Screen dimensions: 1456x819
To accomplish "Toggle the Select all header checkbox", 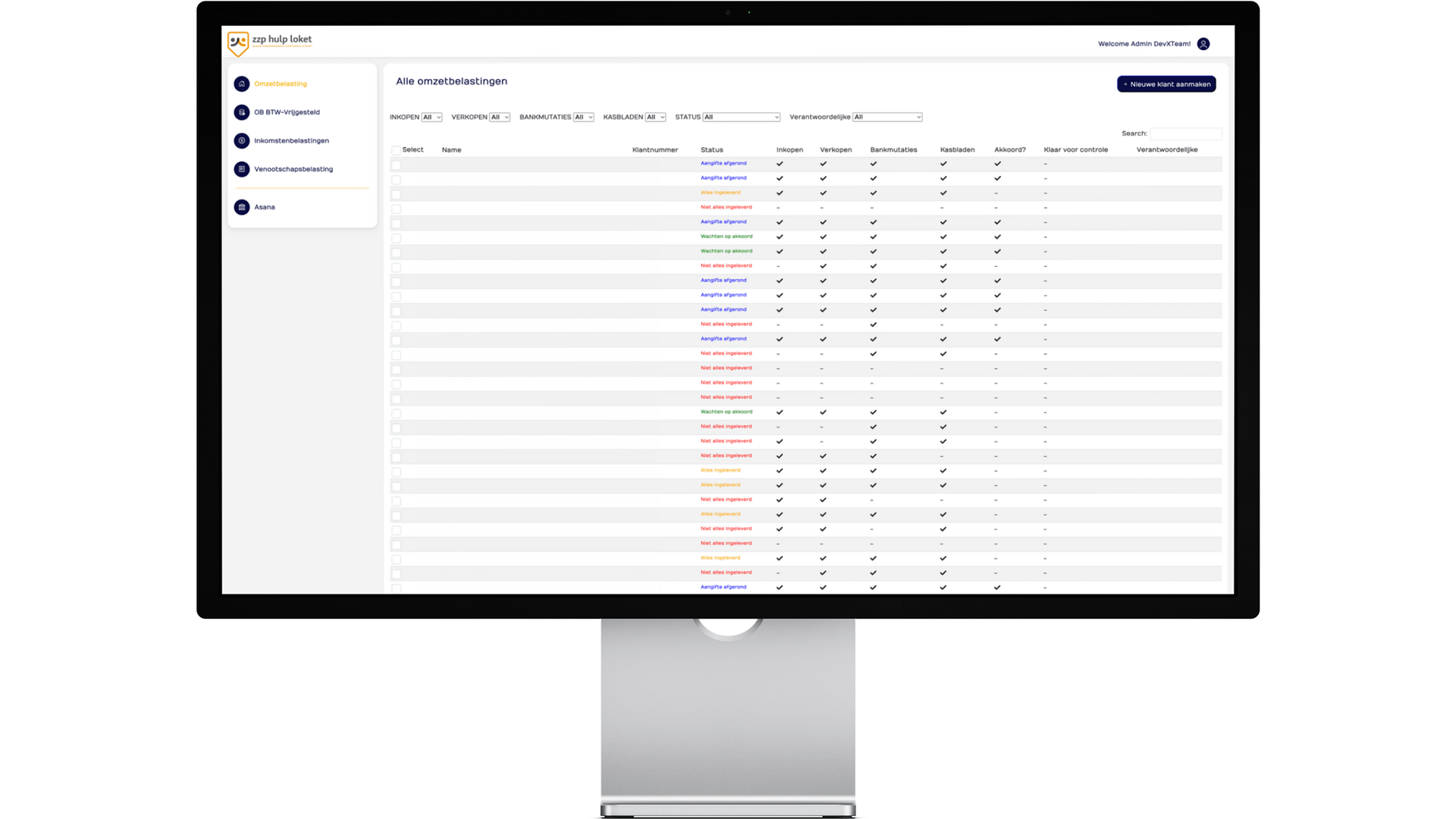I will click(x=396, y=150).
